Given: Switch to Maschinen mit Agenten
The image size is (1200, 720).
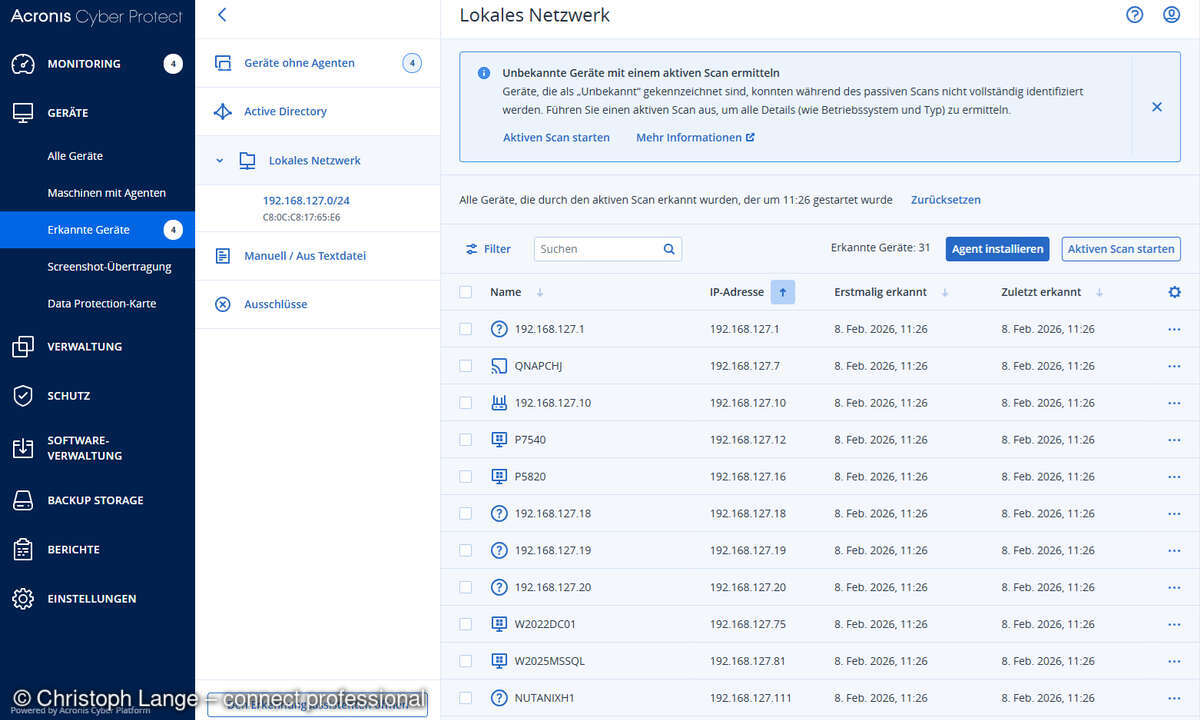Looking at the screenshot, I should (110, 192).
